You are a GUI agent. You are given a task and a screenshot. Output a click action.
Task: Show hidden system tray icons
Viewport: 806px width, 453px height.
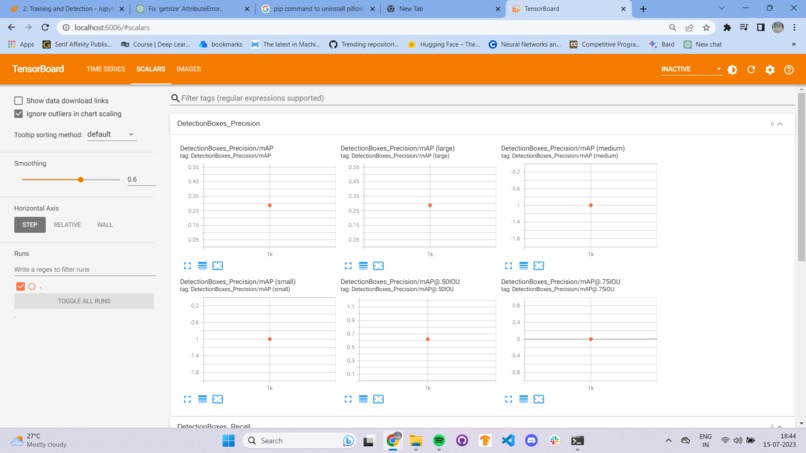[x=668, y=441]
